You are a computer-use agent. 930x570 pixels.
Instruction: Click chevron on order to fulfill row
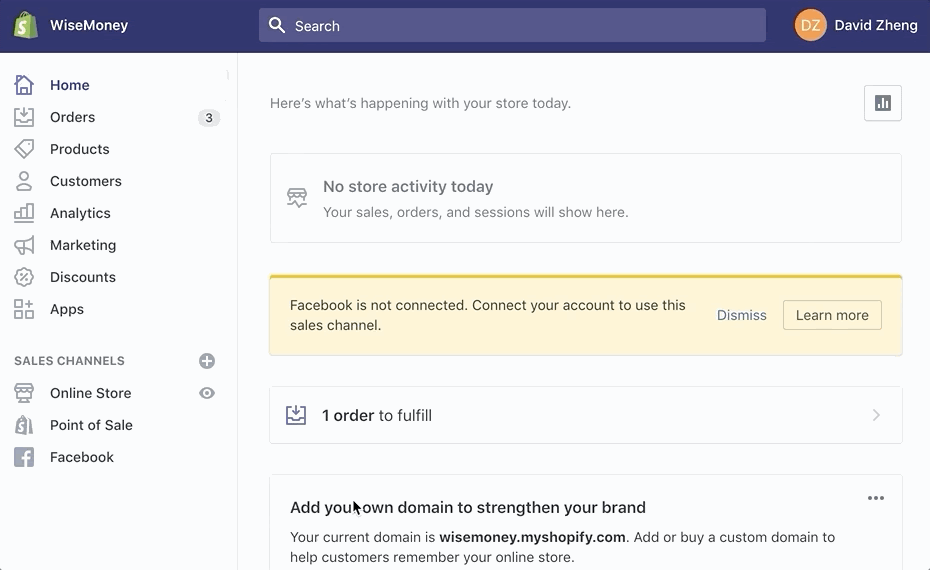(x=876, y=415)
